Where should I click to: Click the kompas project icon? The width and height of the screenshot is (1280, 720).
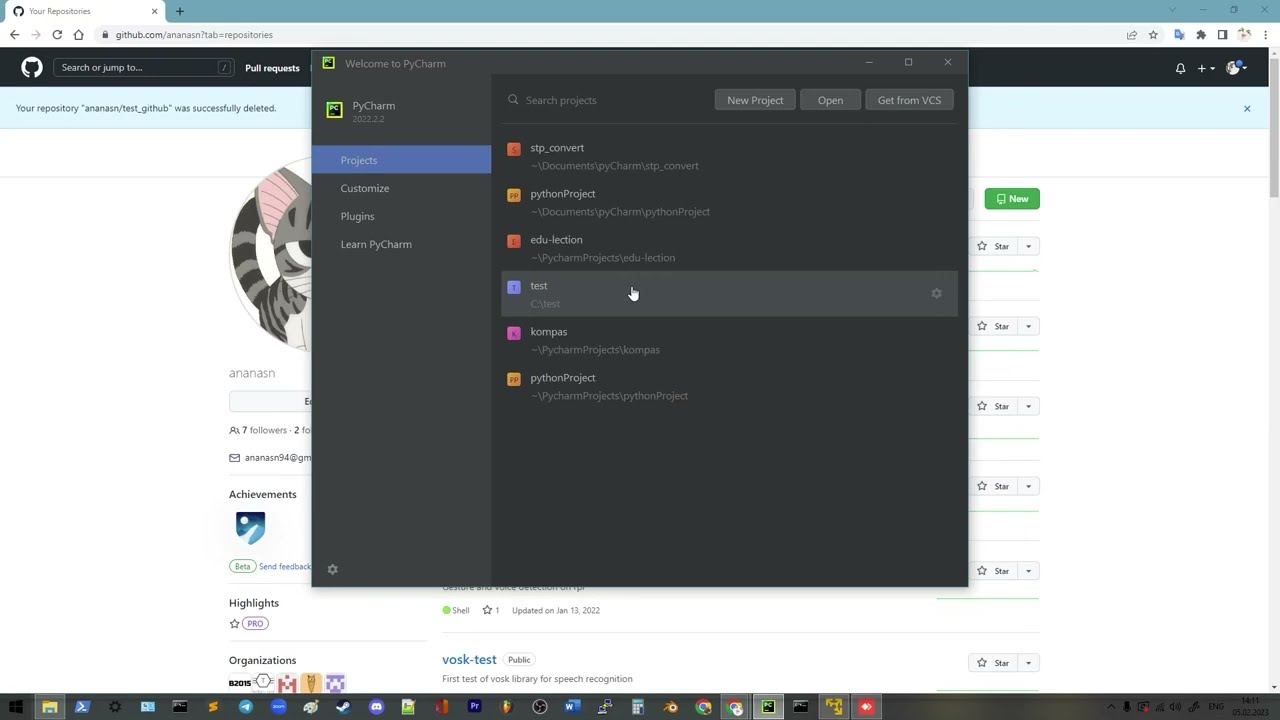tap(514, 333)
